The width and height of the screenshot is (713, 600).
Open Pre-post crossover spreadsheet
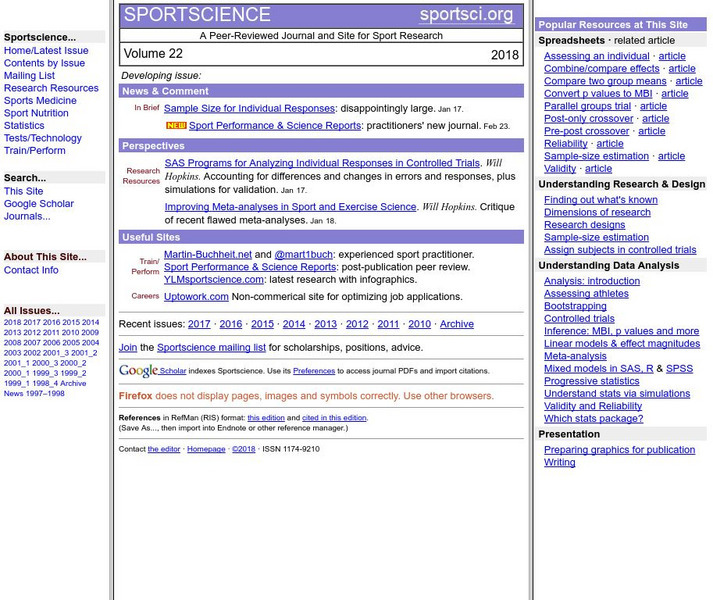pos(587,131)
